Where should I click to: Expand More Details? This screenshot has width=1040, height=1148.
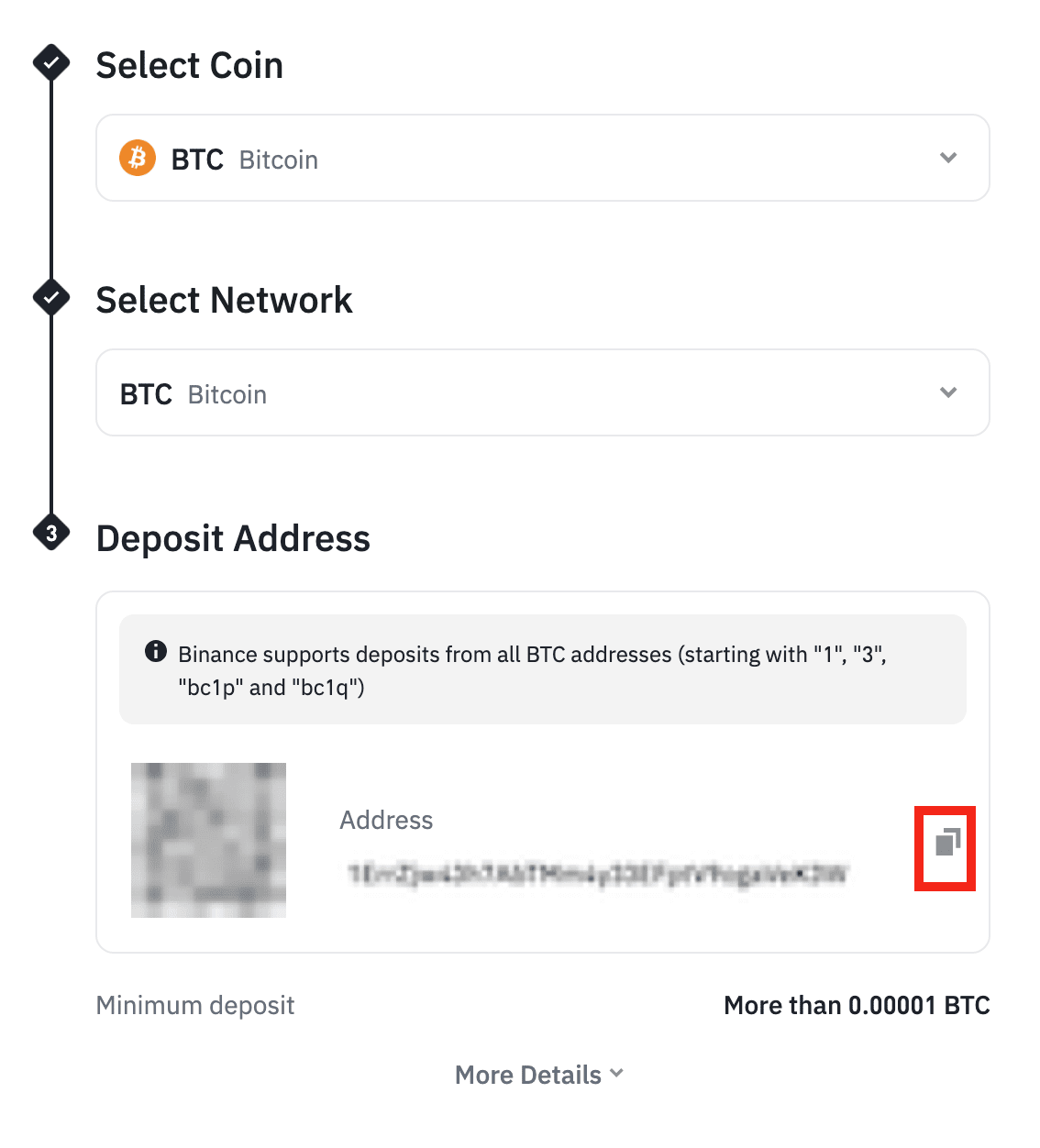tap(528, 1075)
